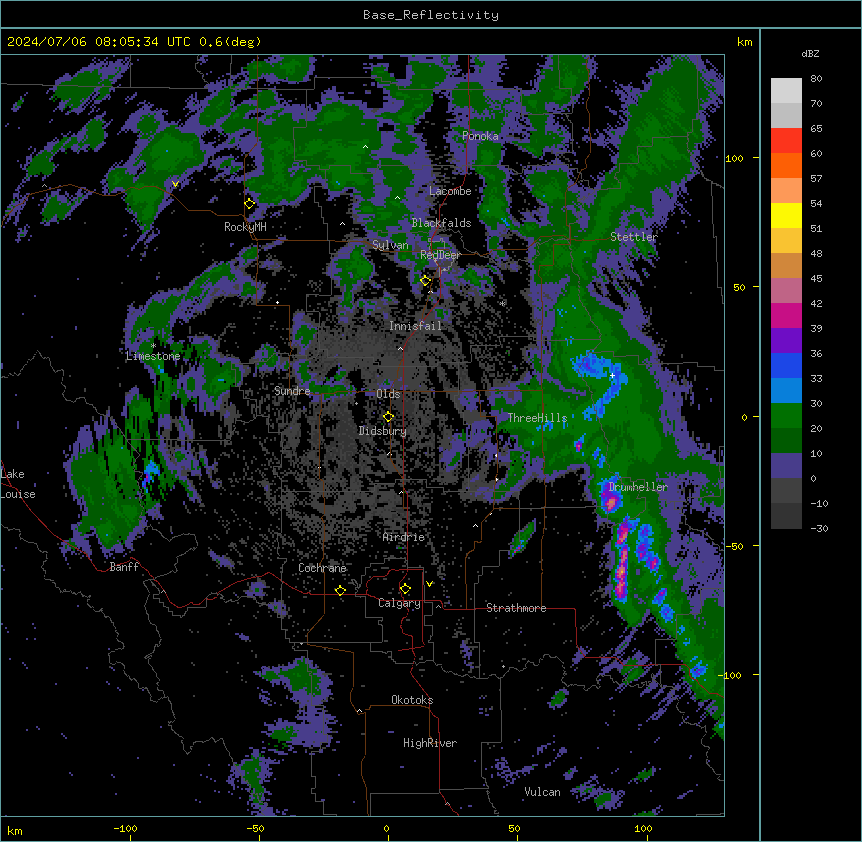This screenshot has width=862, height=842.
Task: Click the 0 tick label on the horizontal axis
Action: coord(386,828)
